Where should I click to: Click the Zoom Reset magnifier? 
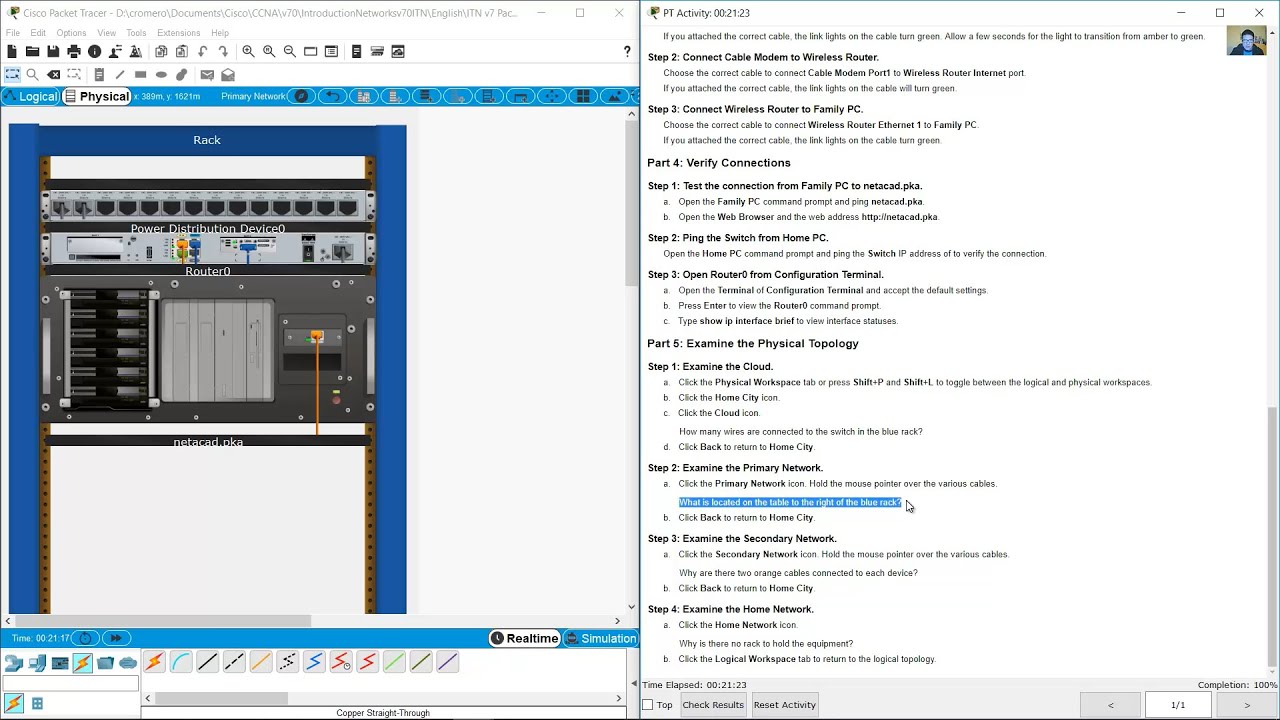tap(269, 51)
